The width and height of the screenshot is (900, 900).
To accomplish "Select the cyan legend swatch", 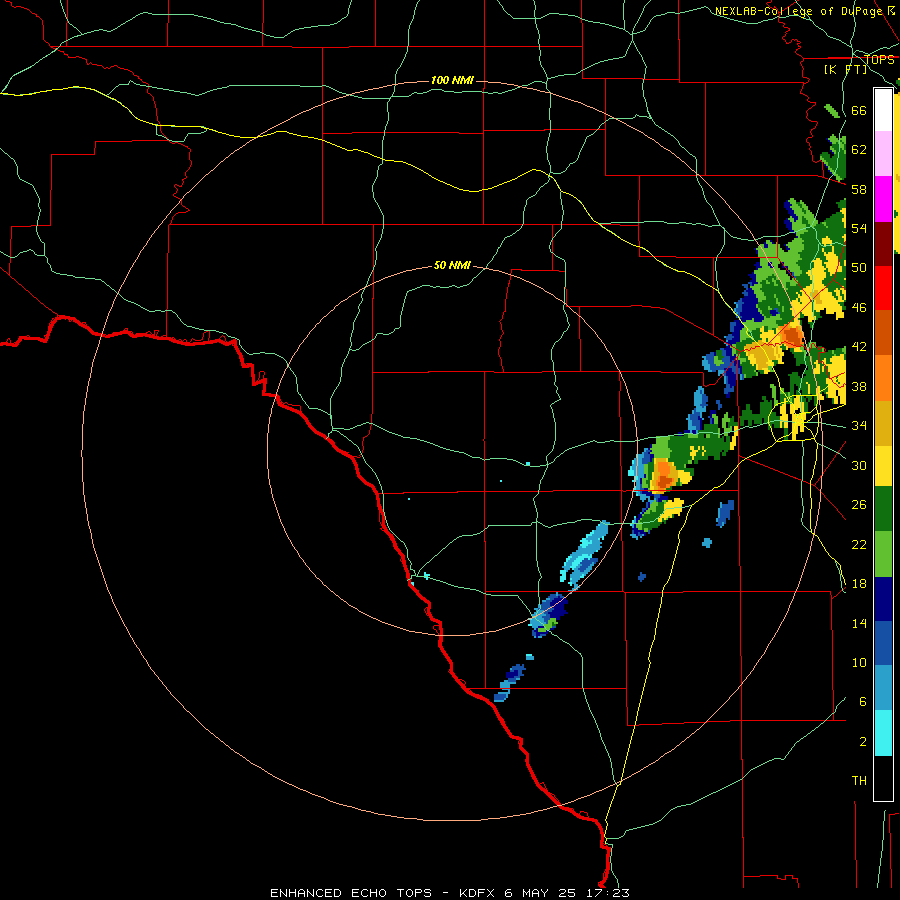I will coord(883,733).
